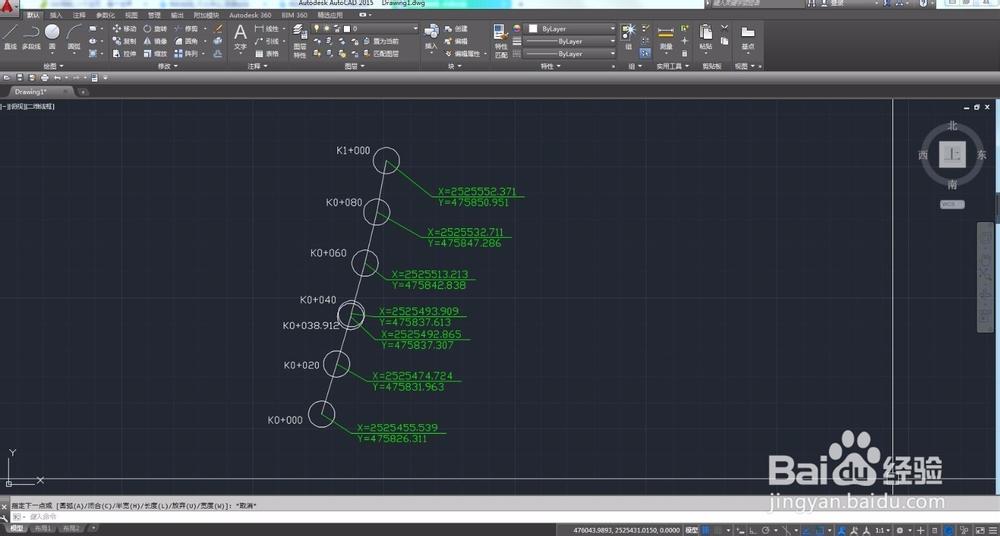The height and width of the screenshot is (536, 1000).
Task: Open the Autodesk 360 ribbon tab
Action: point(250,15)
